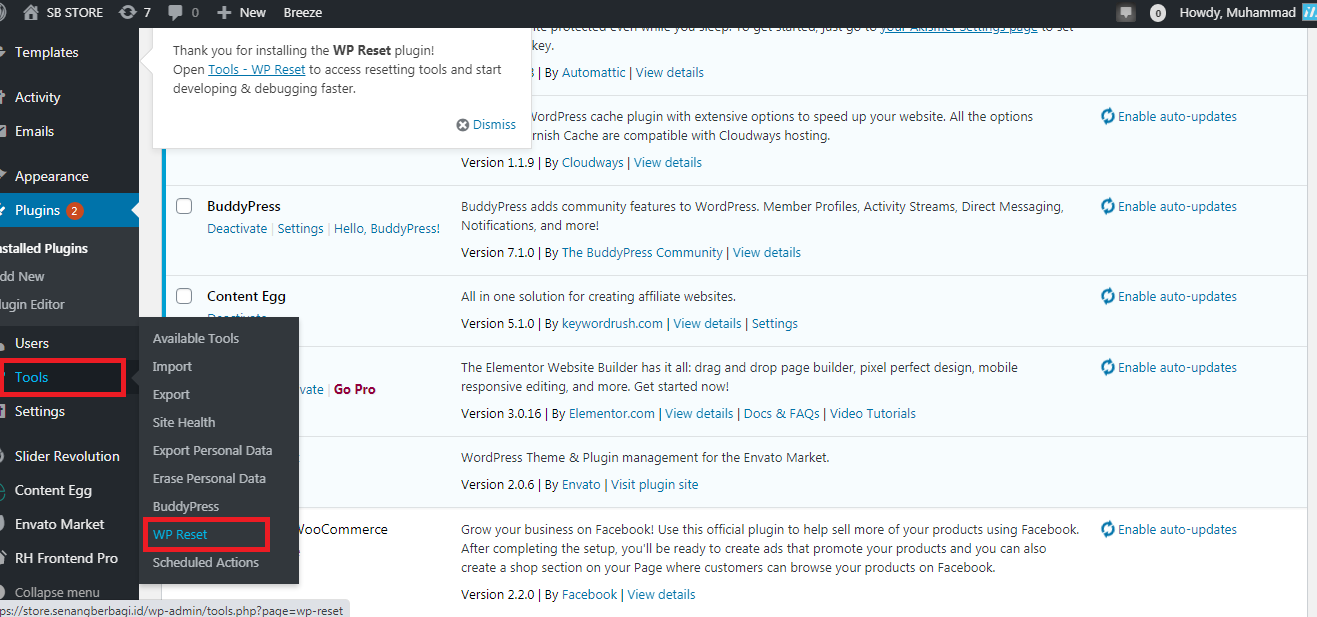Viewport: 1317px width, 617px height.
Task: Click the plus New icon
Action: click(224, 13)
